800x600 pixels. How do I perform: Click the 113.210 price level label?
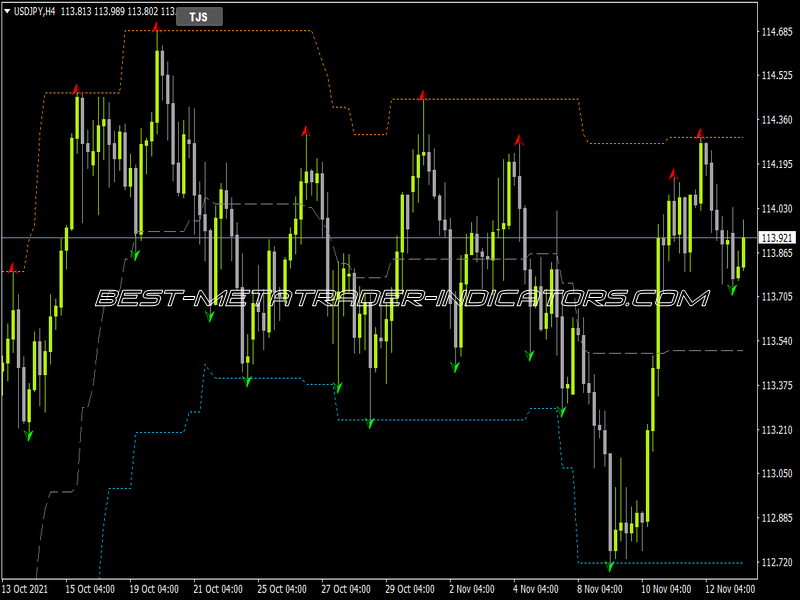pyautogui.click(x=777, y=430)
